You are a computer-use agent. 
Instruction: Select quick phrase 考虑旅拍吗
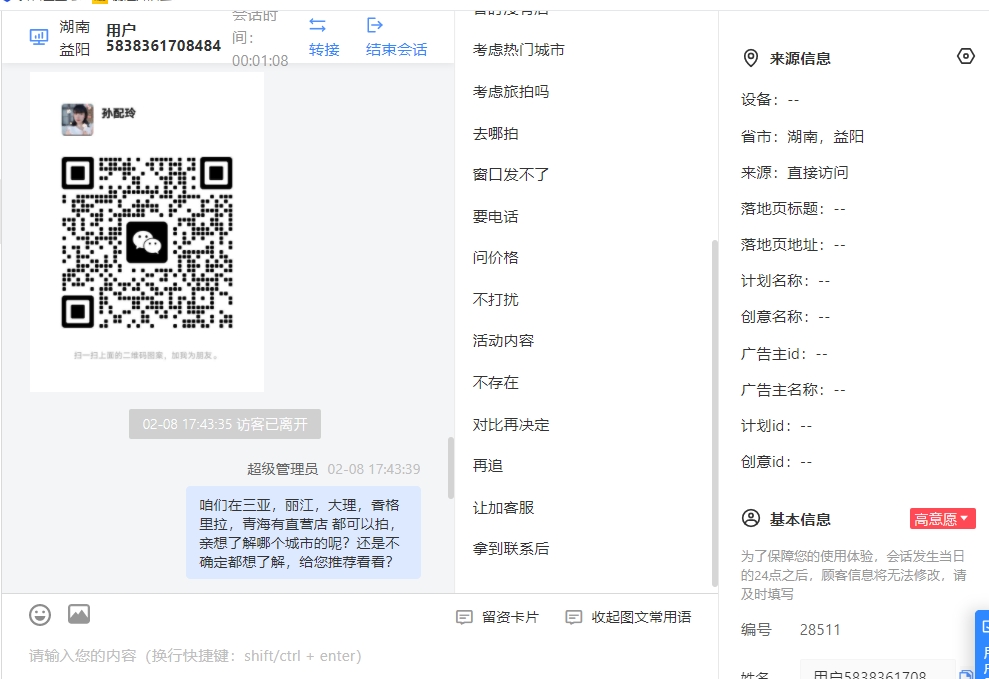pos(511,91)
